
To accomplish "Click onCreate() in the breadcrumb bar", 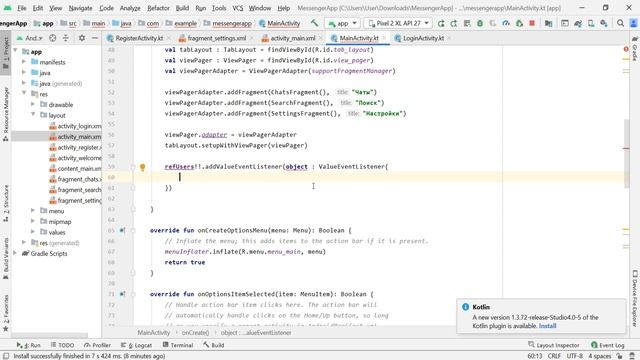I will [195, 333].
